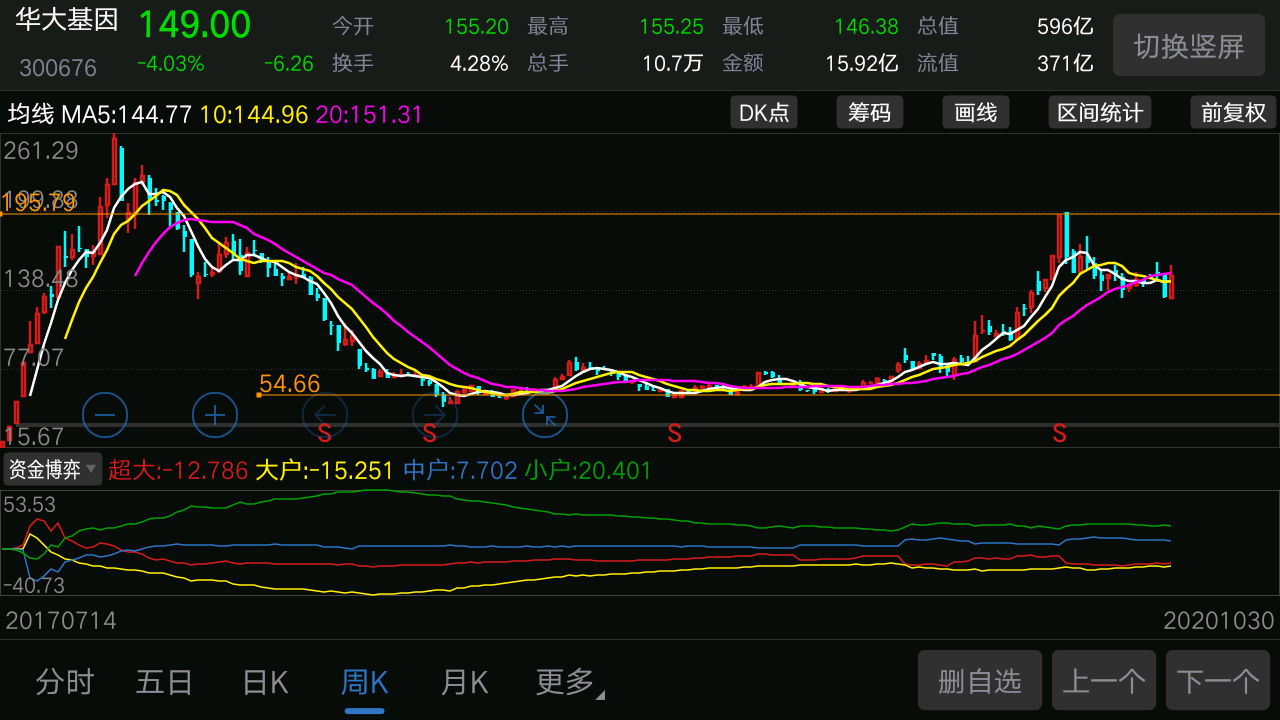Click the S marker below the right-arrow circle
Image resolution: width=1280 pixels, height=720 pixels.
click(430, 433)
